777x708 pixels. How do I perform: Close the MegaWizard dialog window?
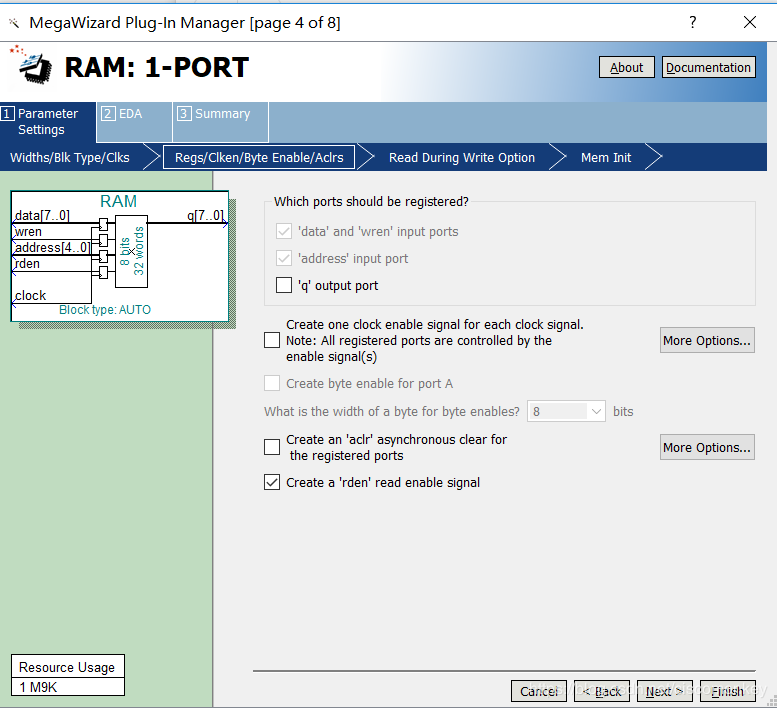point(750,22)
